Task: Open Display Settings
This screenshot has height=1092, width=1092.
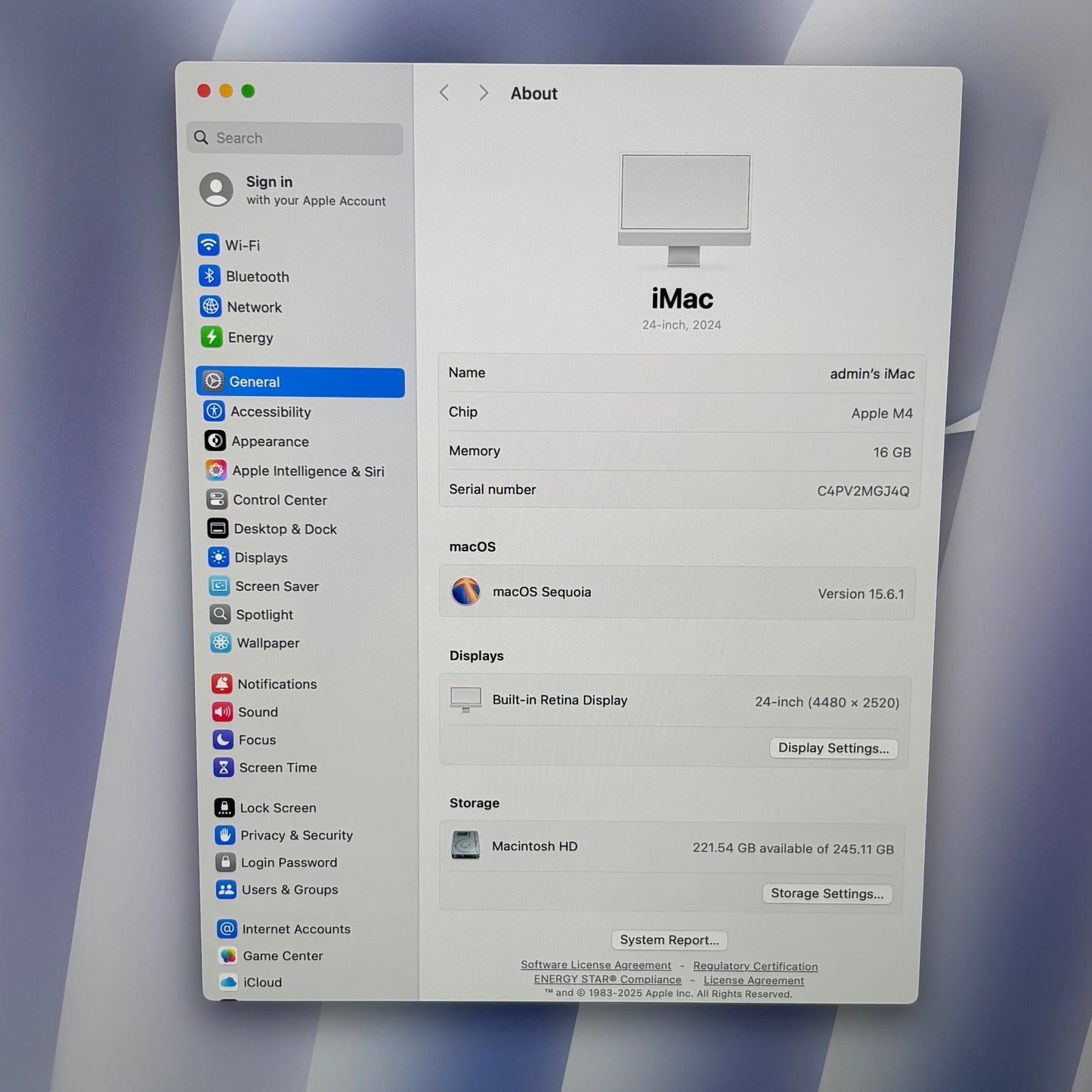Action: coord(833,747)
